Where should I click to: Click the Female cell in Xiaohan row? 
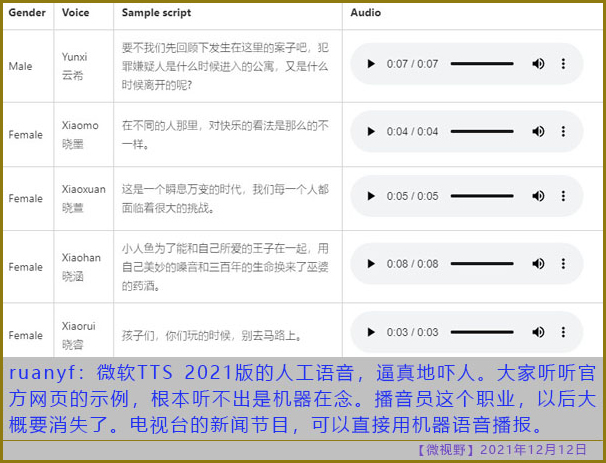point(26,267)
